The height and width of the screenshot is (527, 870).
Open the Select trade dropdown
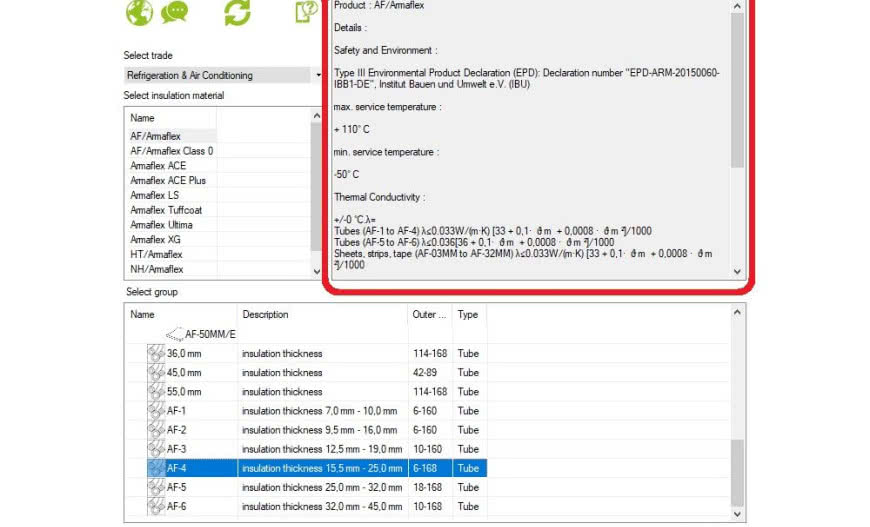(x=318, y=75)
